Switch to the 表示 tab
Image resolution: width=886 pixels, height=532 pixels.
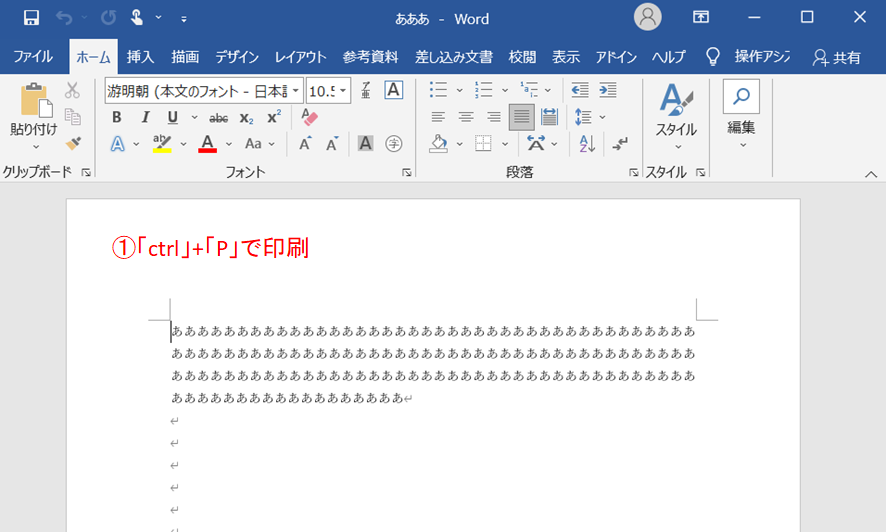click(x=566, y=57)
